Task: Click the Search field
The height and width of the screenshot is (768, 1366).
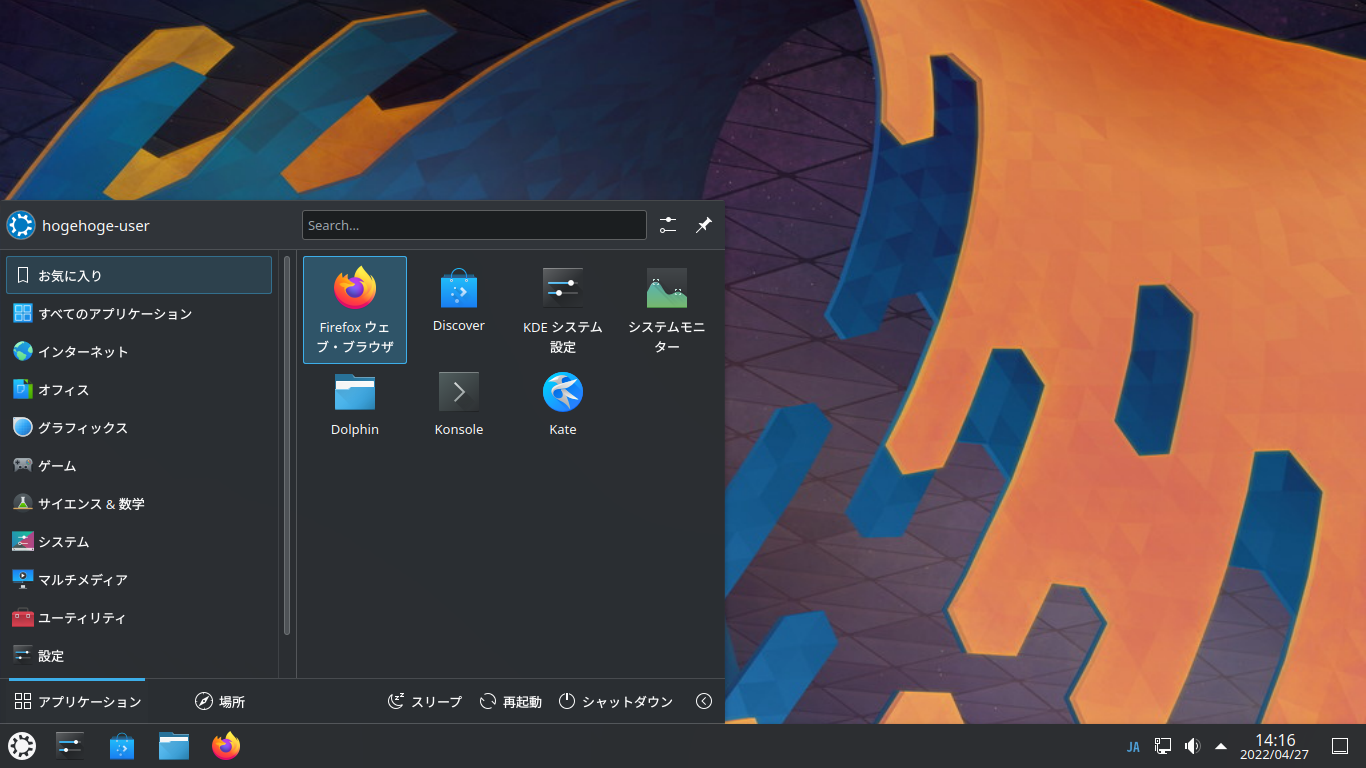Action: 474,225
